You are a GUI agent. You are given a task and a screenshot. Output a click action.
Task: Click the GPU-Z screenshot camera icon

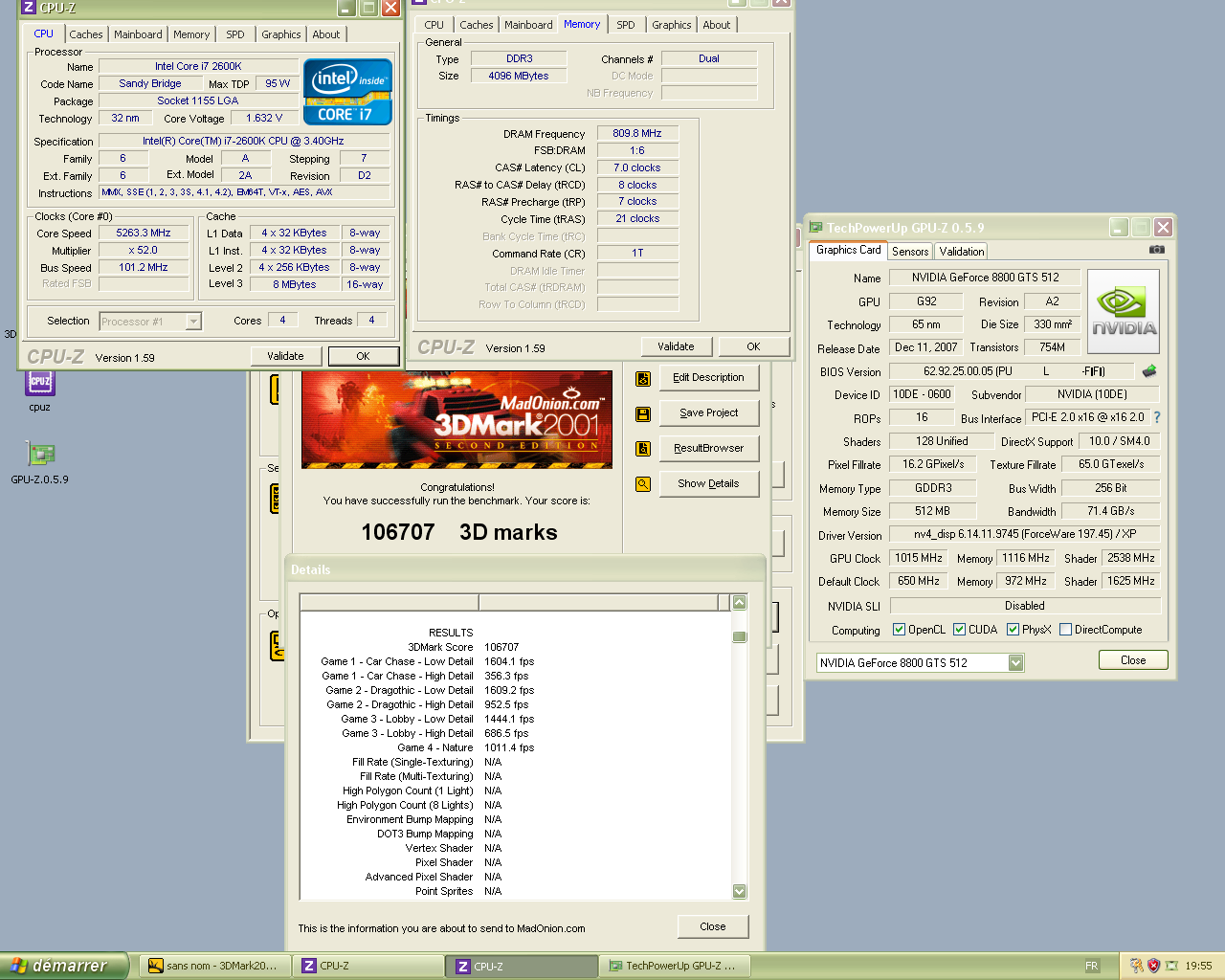point(1157,250)
